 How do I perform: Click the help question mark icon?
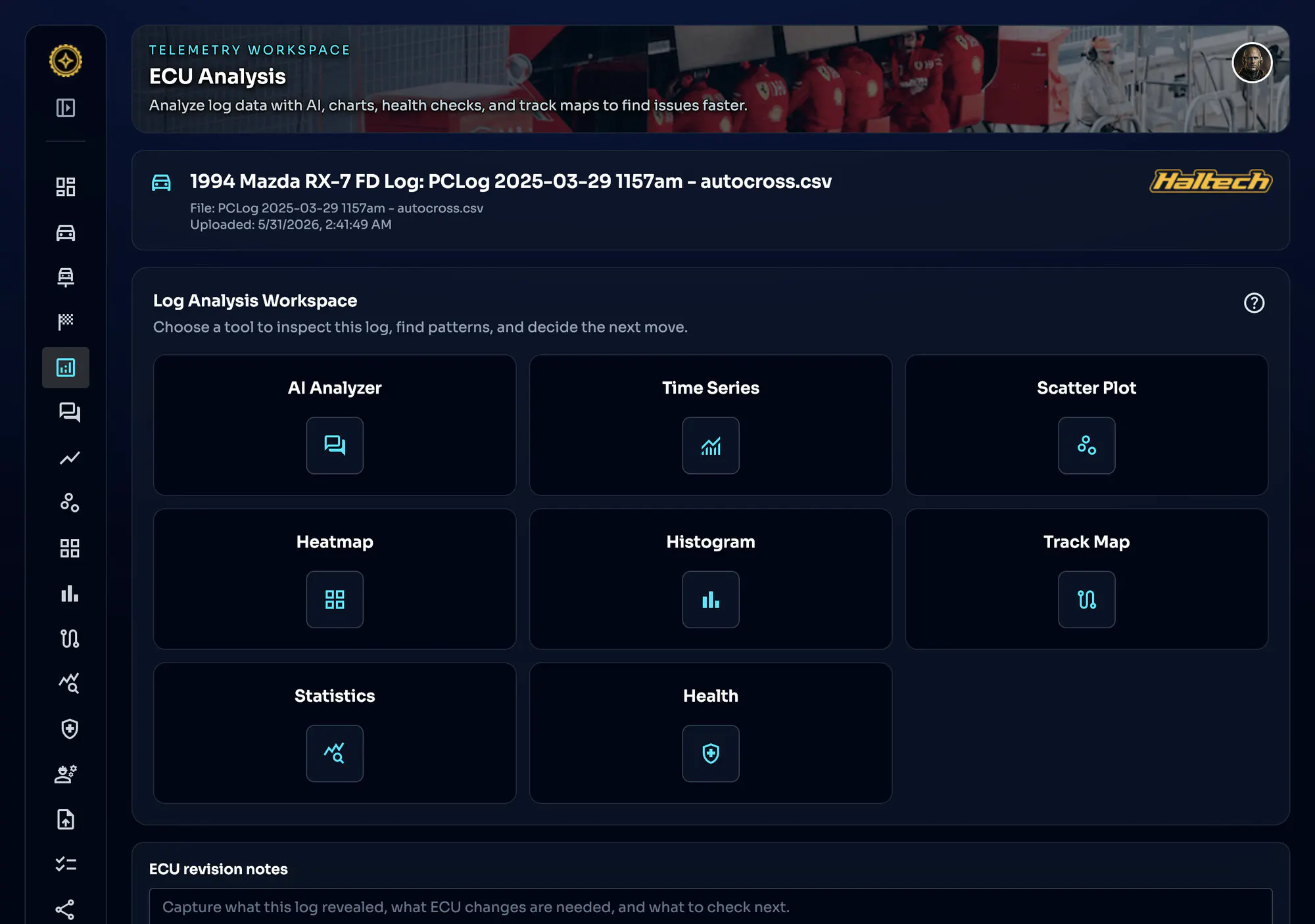point(1254,303)
